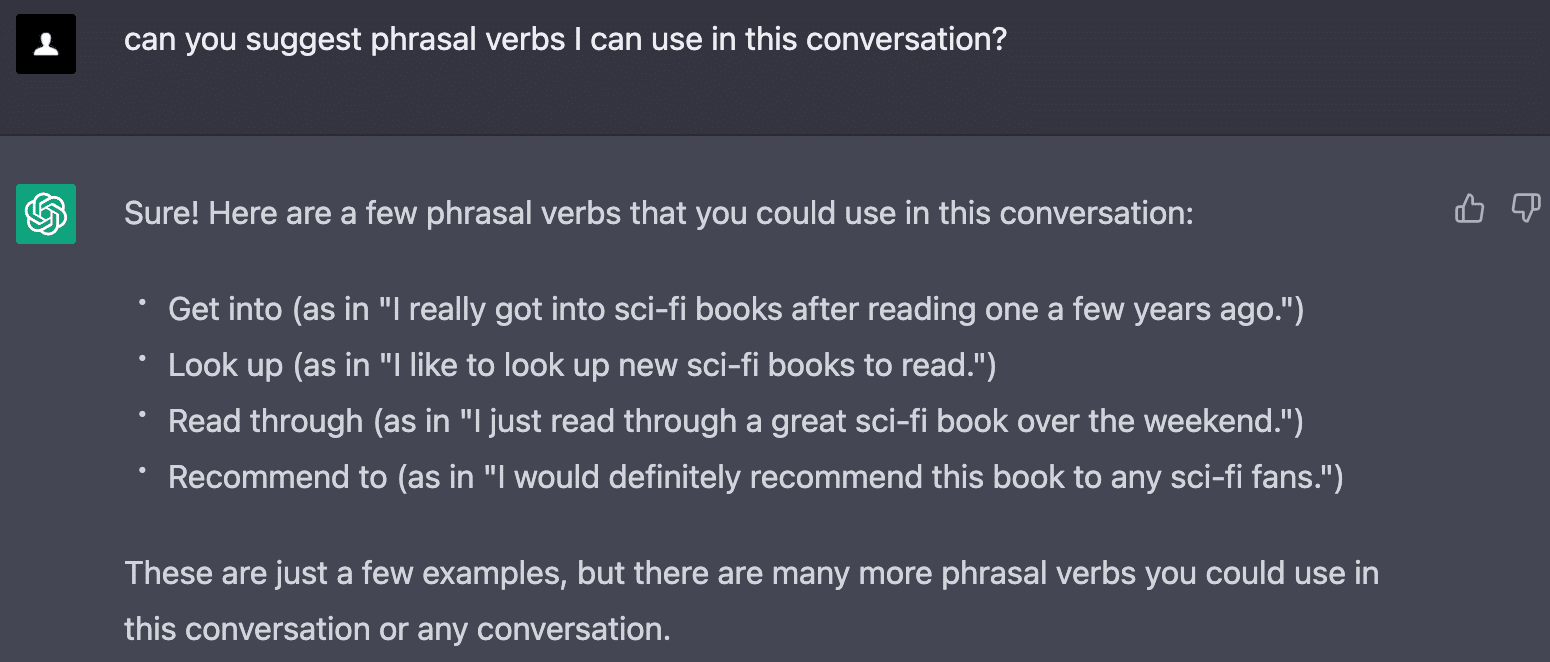Click the bullet dot before "Read through"
The height and width of the screenshot is (662, 1550).
143,413
